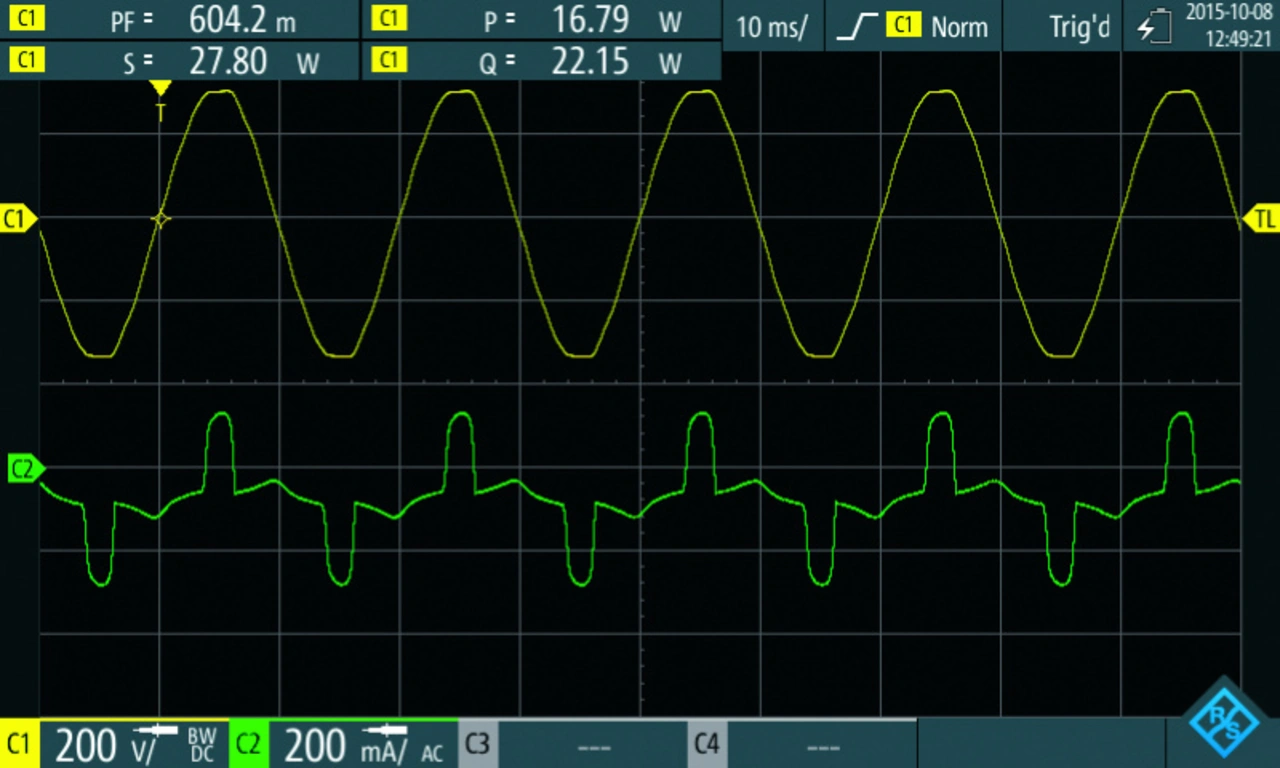Image resolution: width=1280 pixels, height=768 pixels.
Task: Click the yellow C1 badge beside PF
Action: tap(26, 19)
